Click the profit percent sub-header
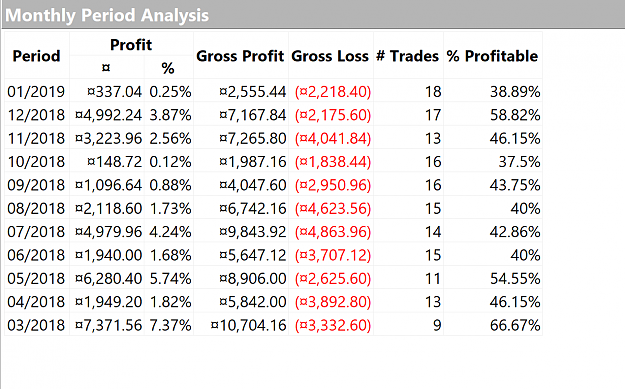Viewport: 625px width, 389px height. tap(168, 68)
